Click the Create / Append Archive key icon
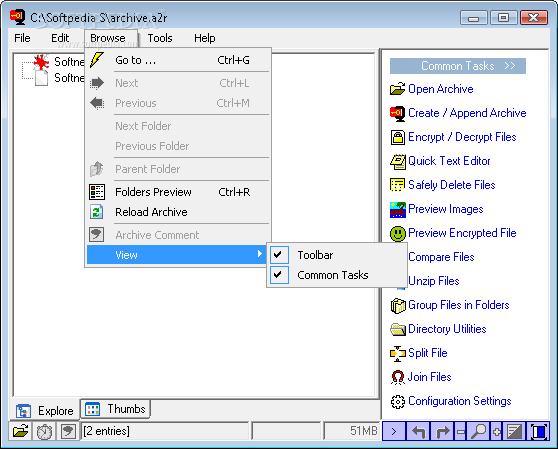The image size is (558, 449). (398, 113)
